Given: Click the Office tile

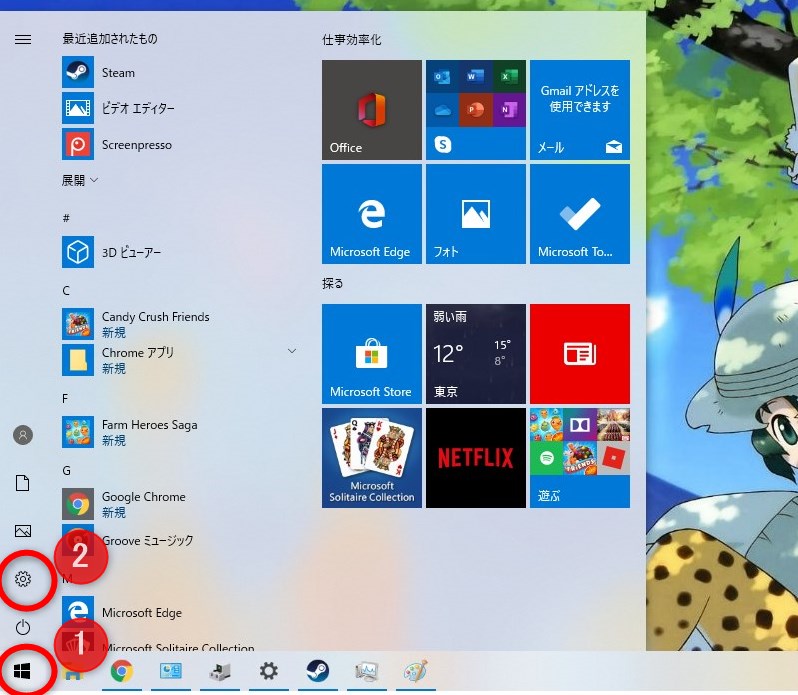Looking at the screenshot, I should tap(372, 110).
